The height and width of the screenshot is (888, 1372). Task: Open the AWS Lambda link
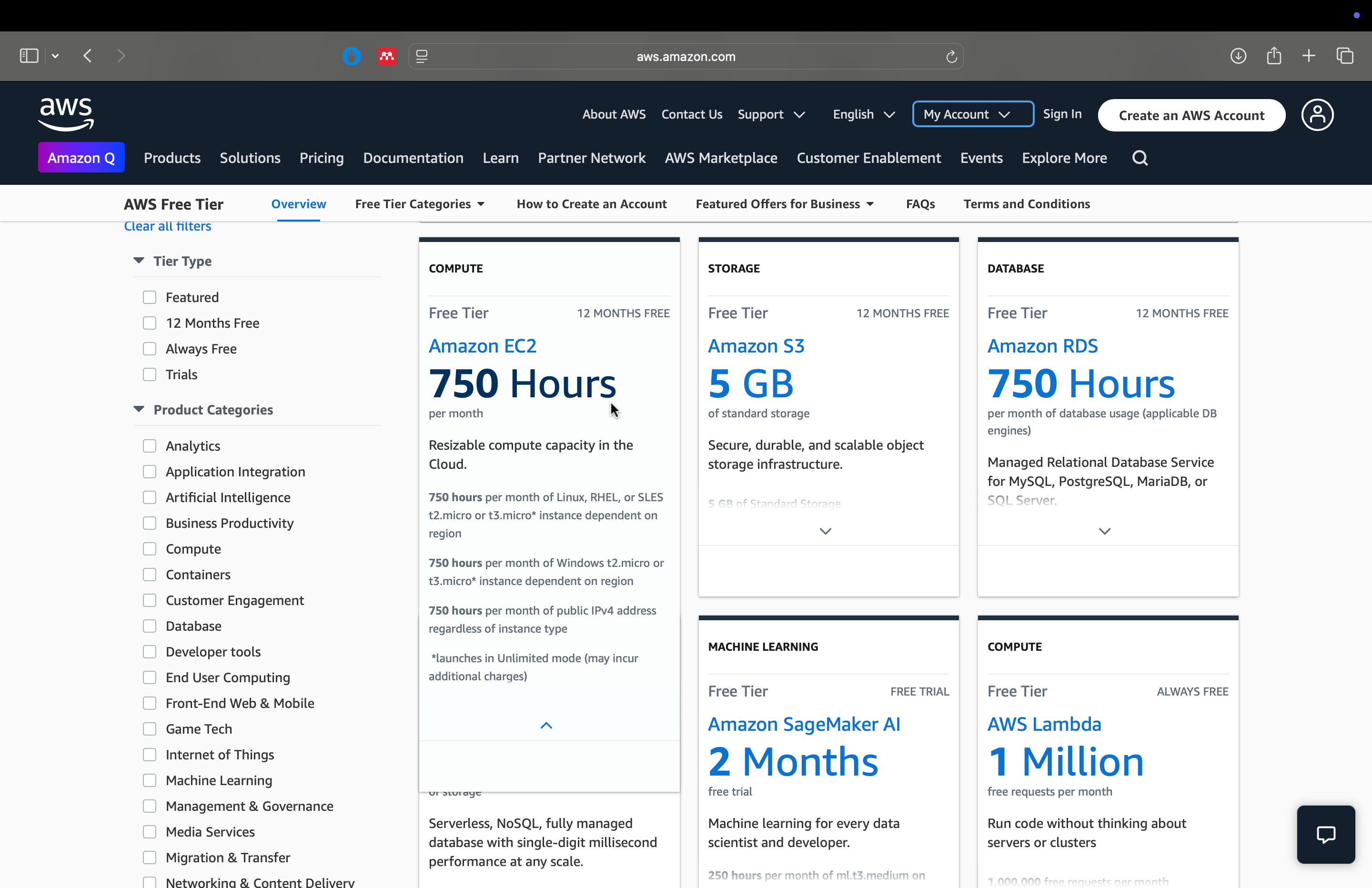[x=1044, y=724]
